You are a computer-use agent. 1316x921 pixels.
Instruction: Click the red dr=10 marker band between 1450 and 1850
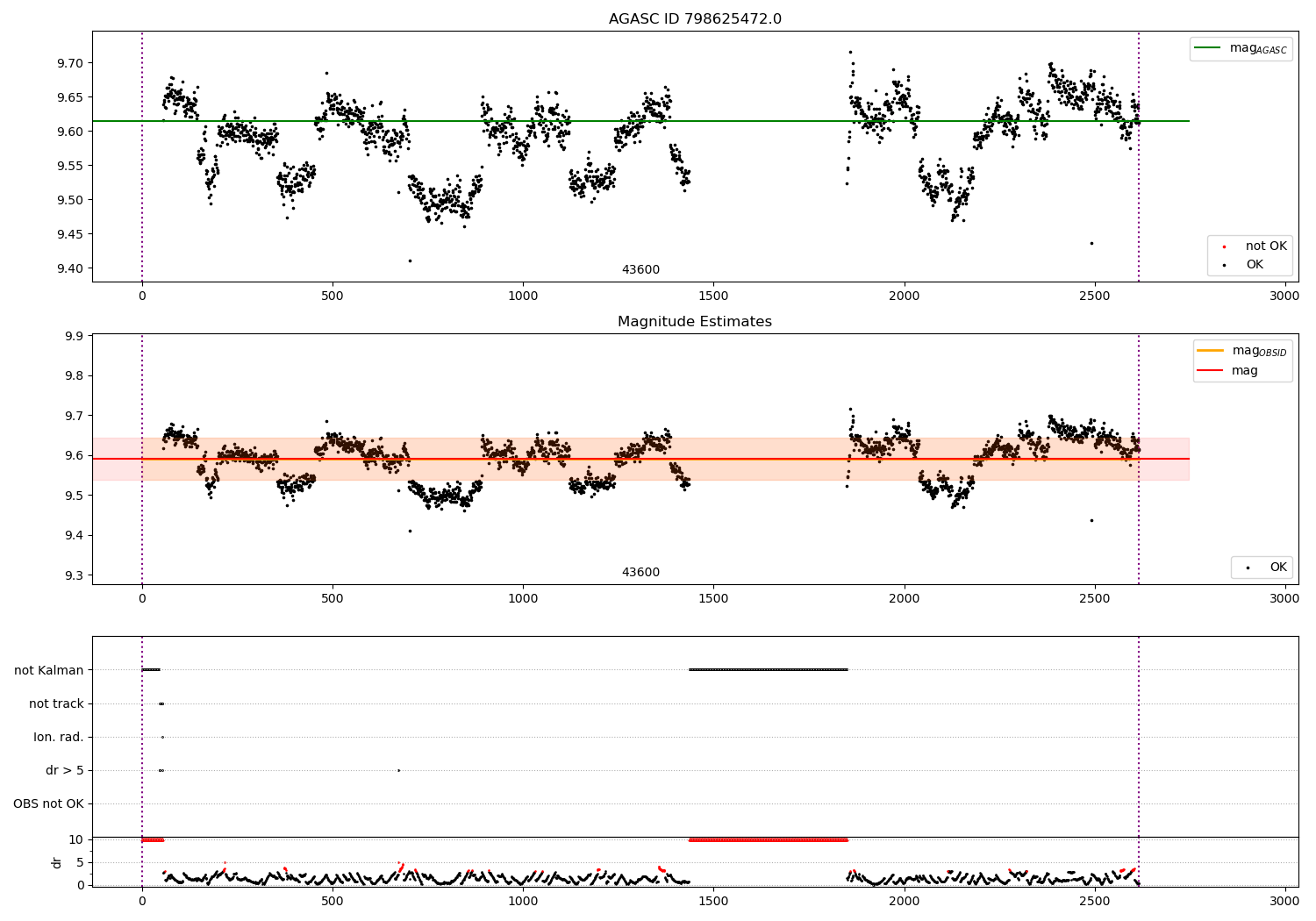[769, 839]
